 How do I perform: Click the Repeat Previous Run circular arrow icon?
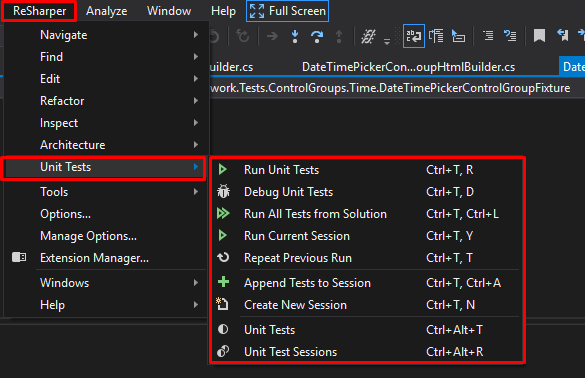[223, 257]
